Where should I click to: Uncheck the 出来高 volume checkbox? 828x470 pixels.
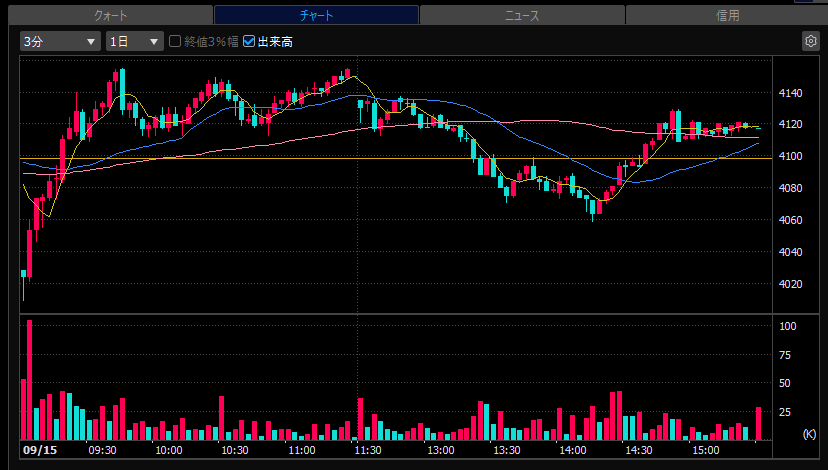[x=249, y=41]
